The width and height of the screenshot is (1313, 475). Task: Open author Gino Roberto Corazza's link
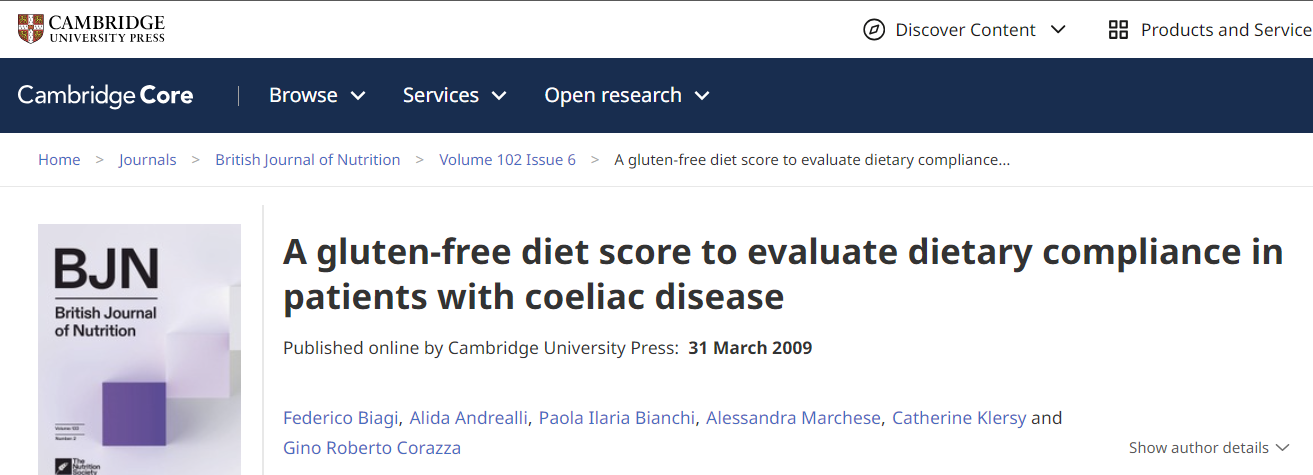click(x=371, y=447)
